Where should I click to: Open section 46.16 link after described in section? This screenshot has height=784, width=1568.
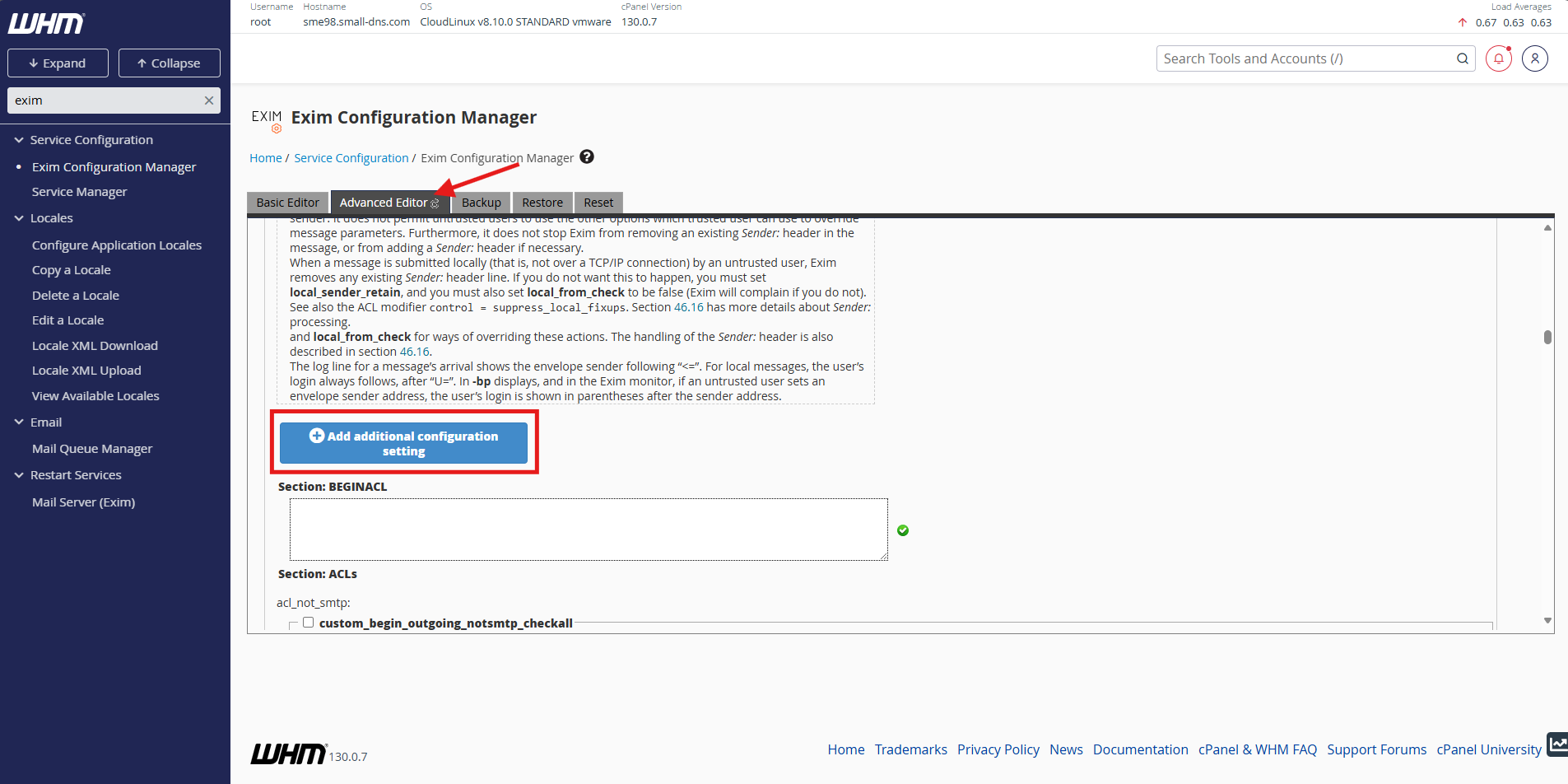[415, 352]
